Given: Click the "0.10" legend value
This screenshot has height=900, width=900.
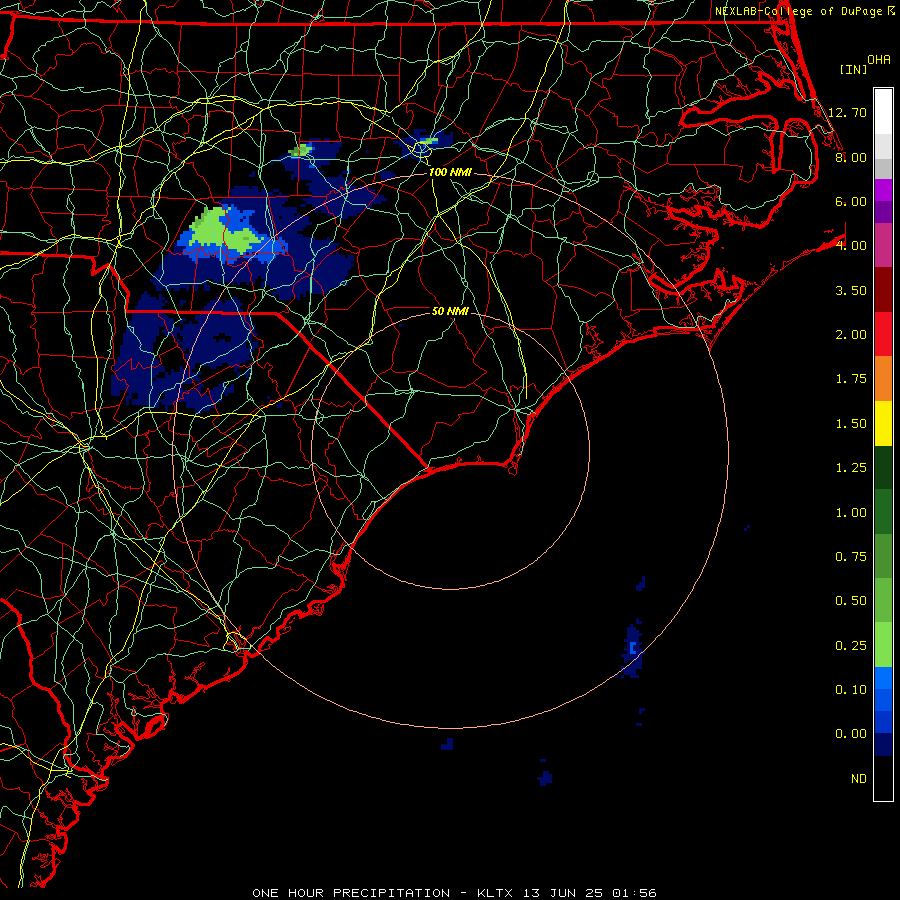Looking at the screenshot, I should 851,690.
